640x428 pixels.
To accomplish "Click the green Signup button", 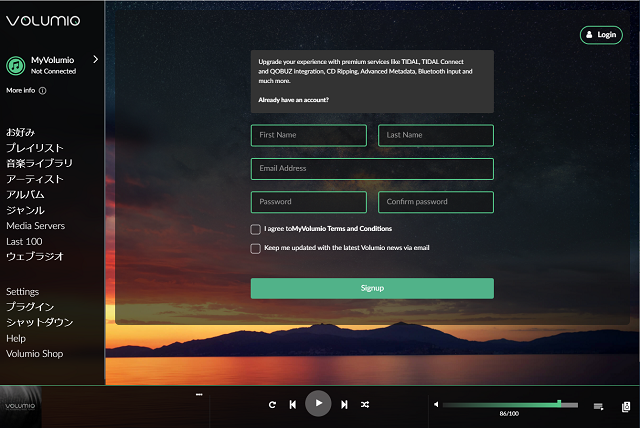I will [372, 288].
